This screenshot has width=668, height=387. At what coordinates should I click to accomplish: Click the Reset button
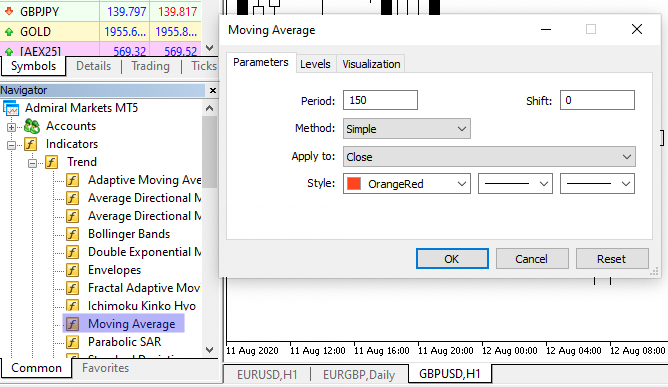(612, 259)
